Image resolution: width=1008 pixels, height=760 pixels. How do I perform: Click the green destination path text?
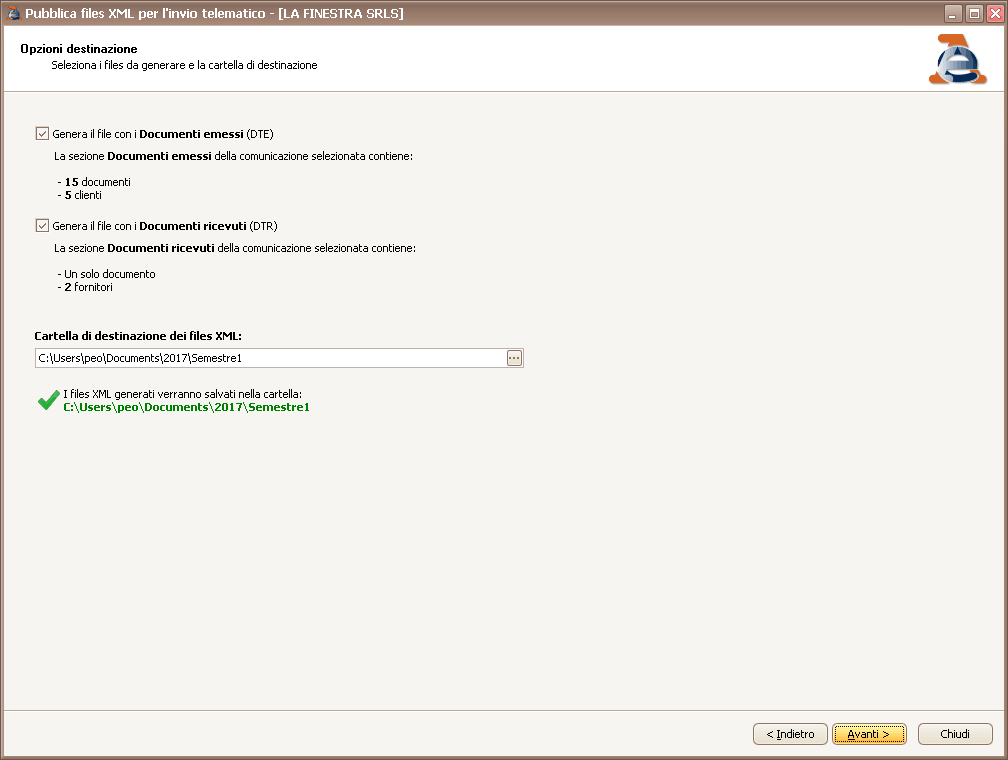(x=186, y=408)
